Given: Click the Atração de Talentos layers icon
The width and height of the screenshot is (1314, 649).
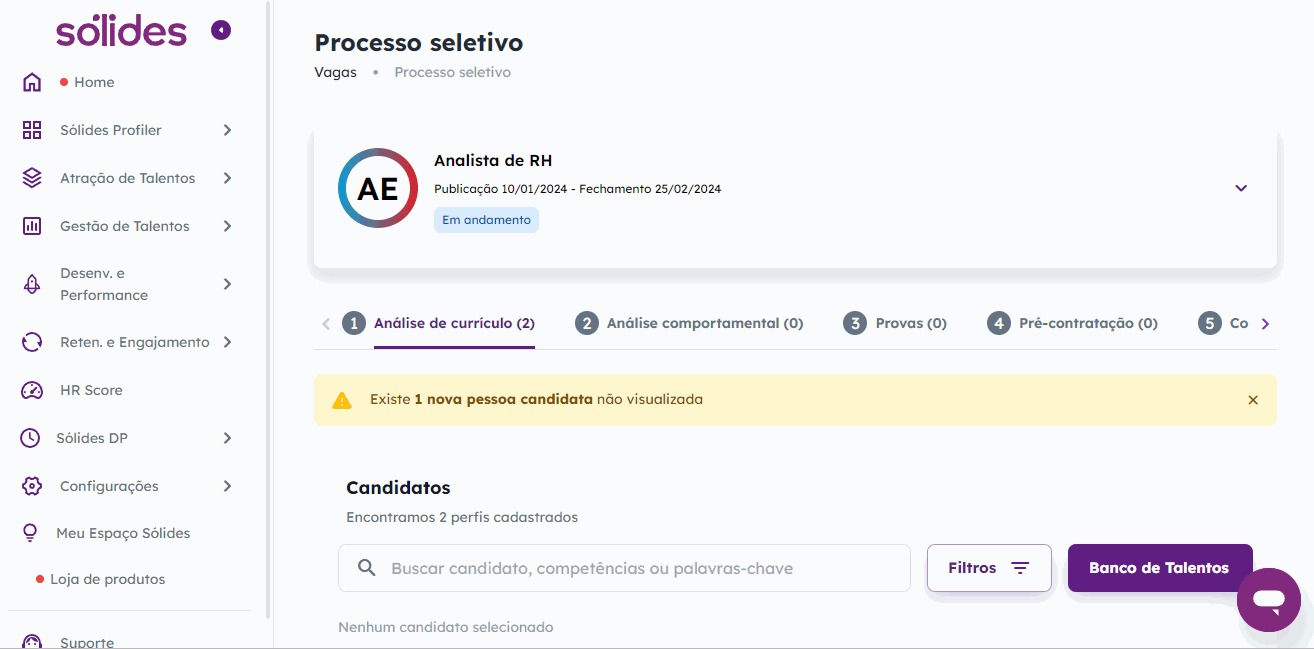Looking at the screenshot, I should 32,178.
